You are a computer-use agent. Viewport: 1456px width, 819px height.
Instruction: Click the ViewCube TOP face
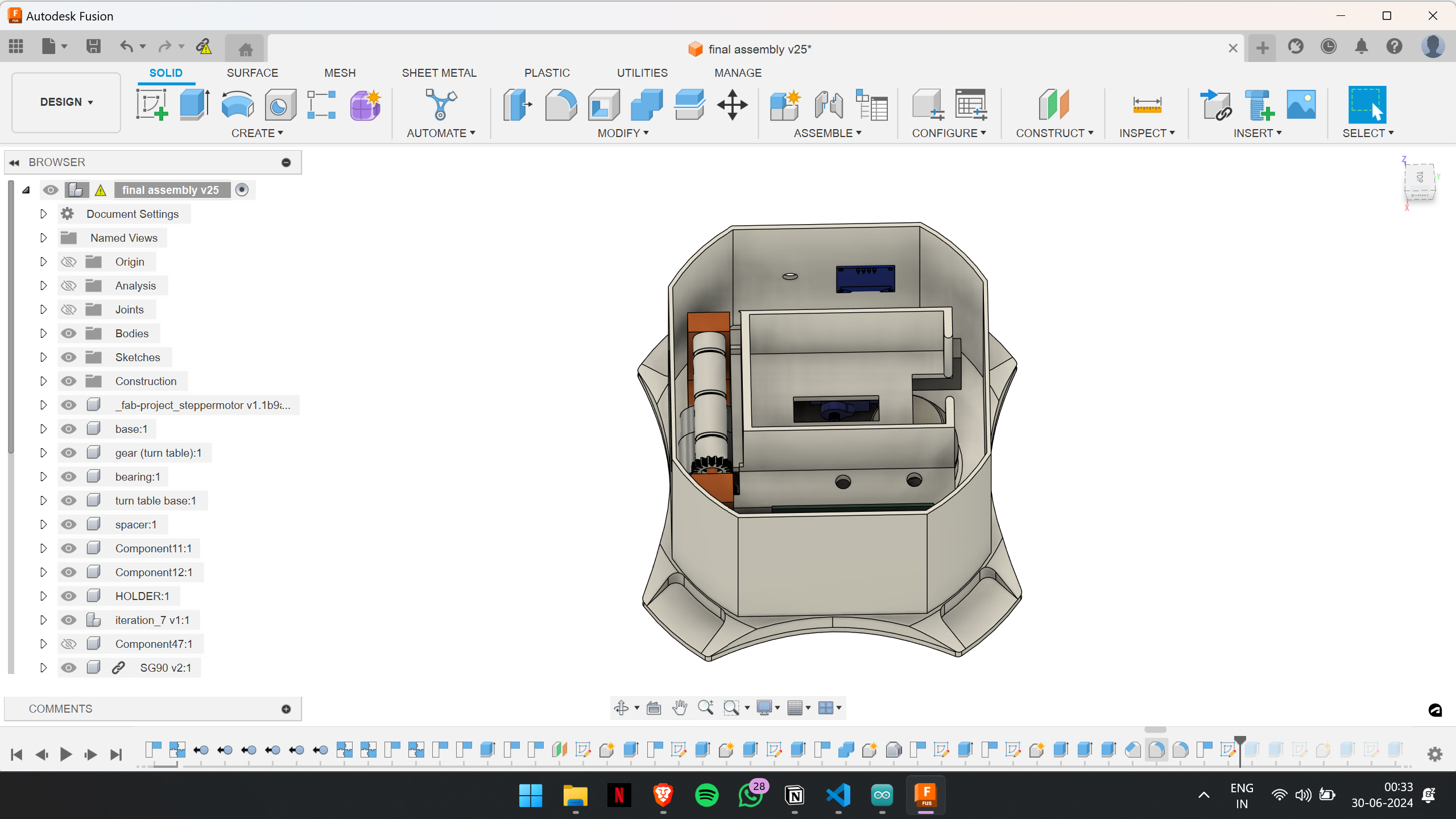coord(1420,177)
